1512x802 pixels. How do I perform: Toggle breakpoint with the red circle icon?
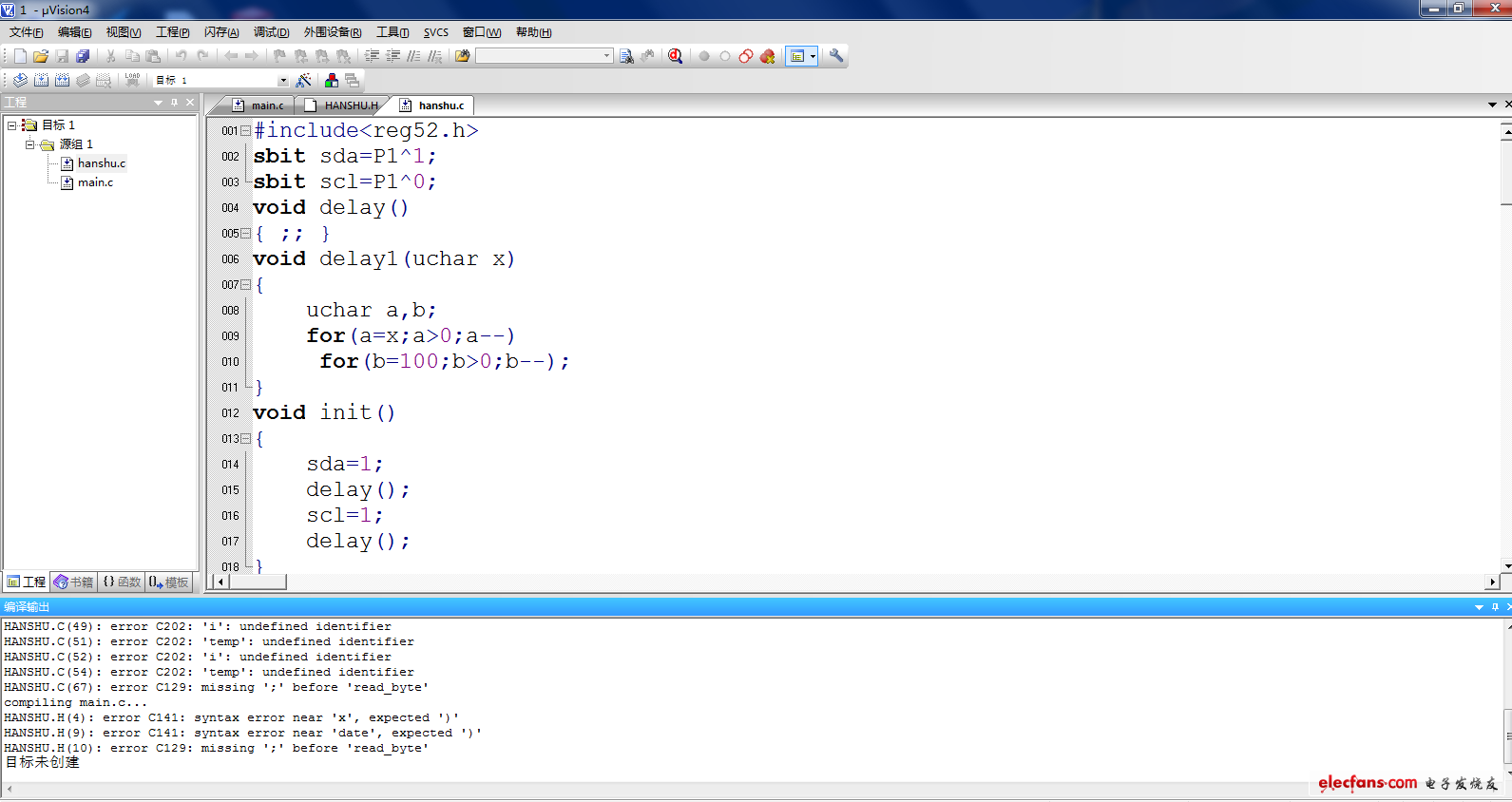[x=704, y=56]
